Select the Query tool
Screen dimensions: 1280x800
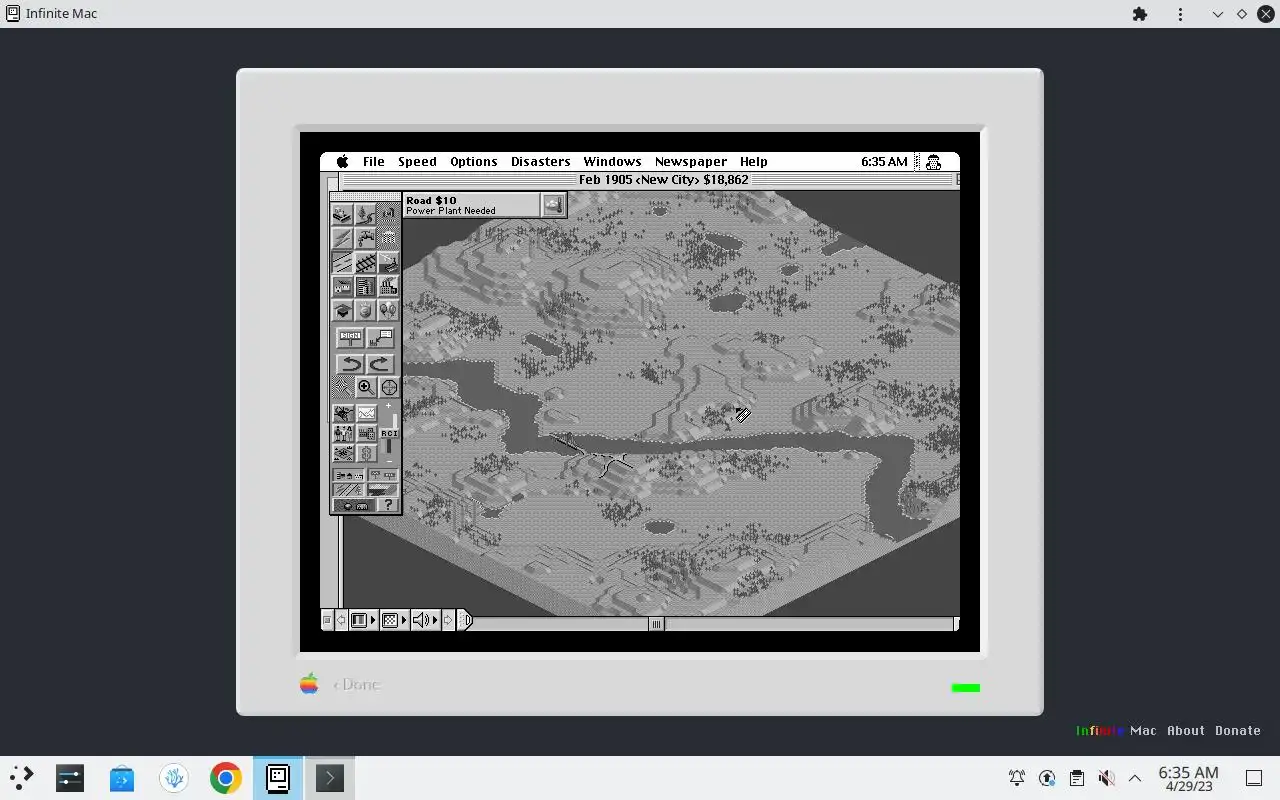click(380, 336)
